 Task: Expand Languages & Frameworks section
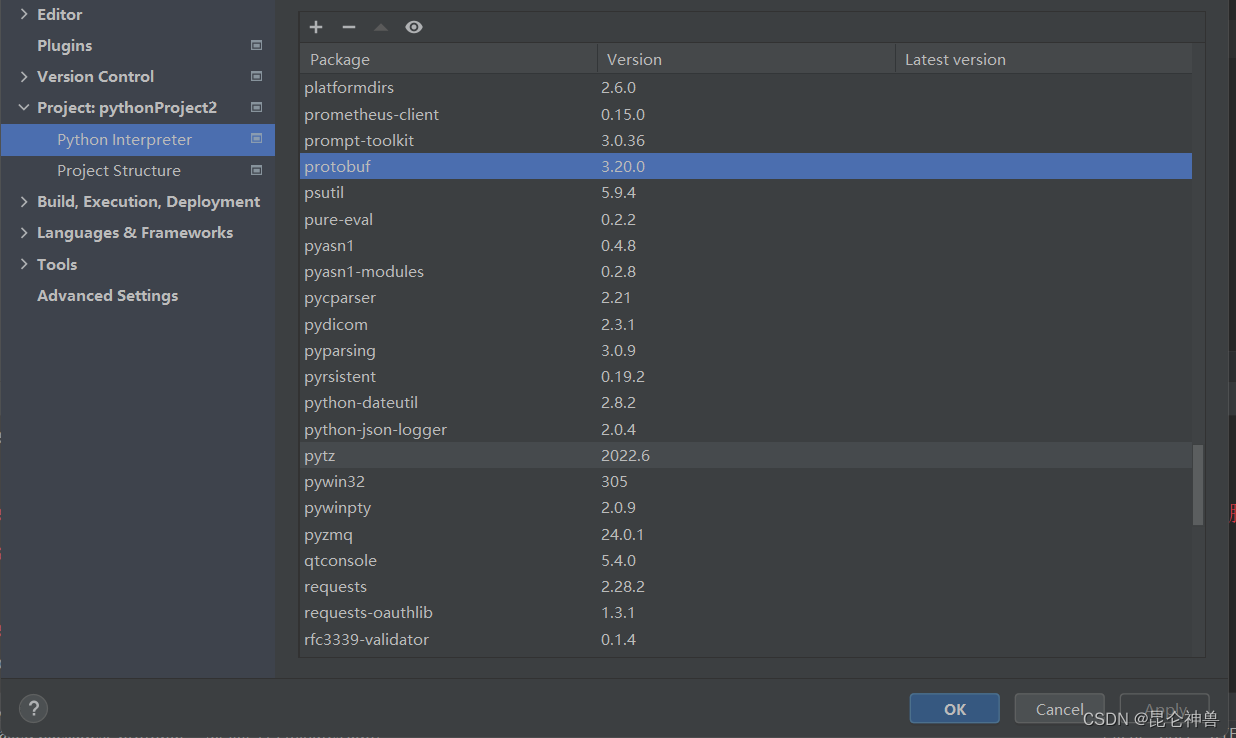pos(25,232)
